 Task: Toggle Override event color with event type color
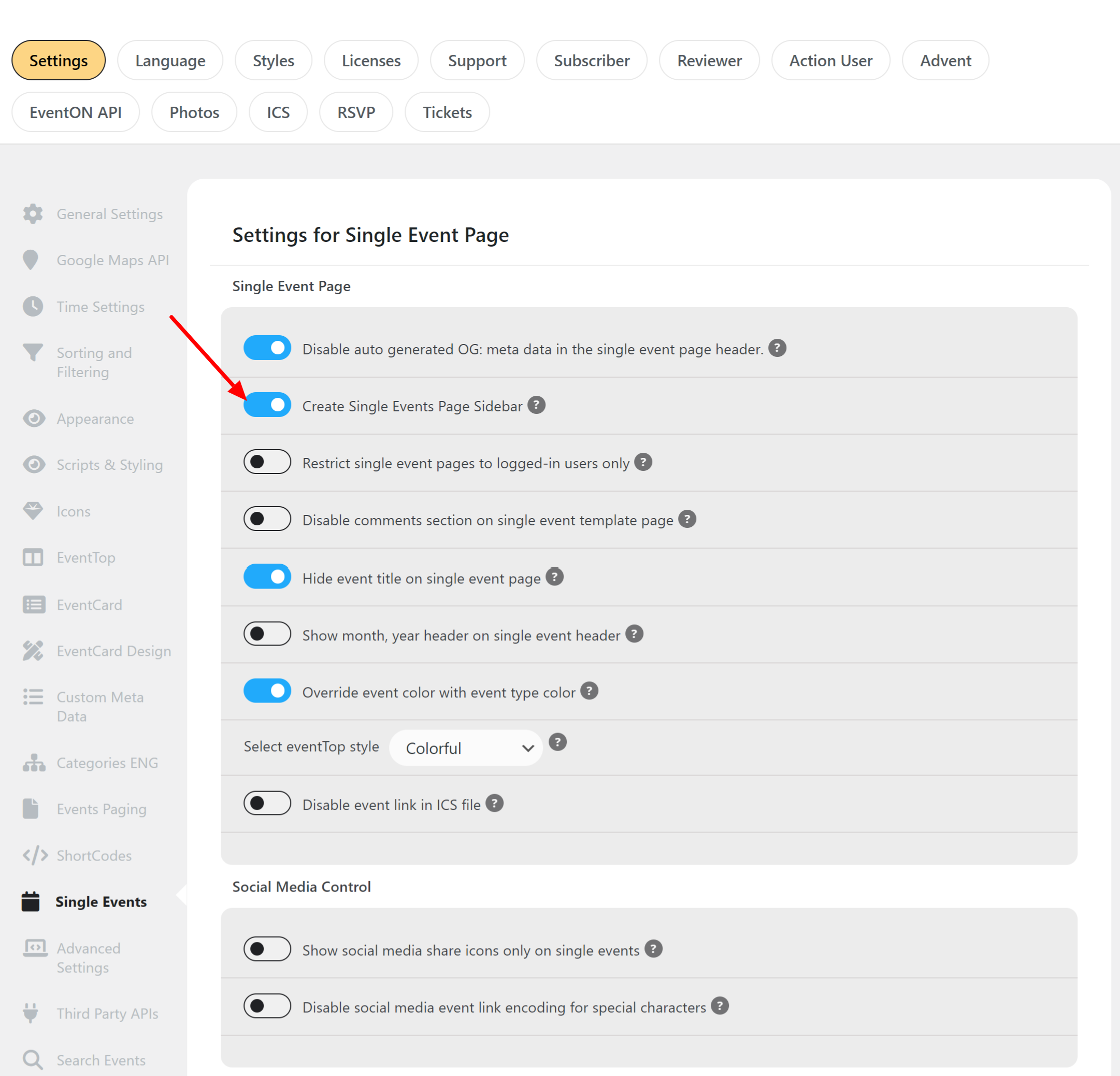[x=267, y=691]
